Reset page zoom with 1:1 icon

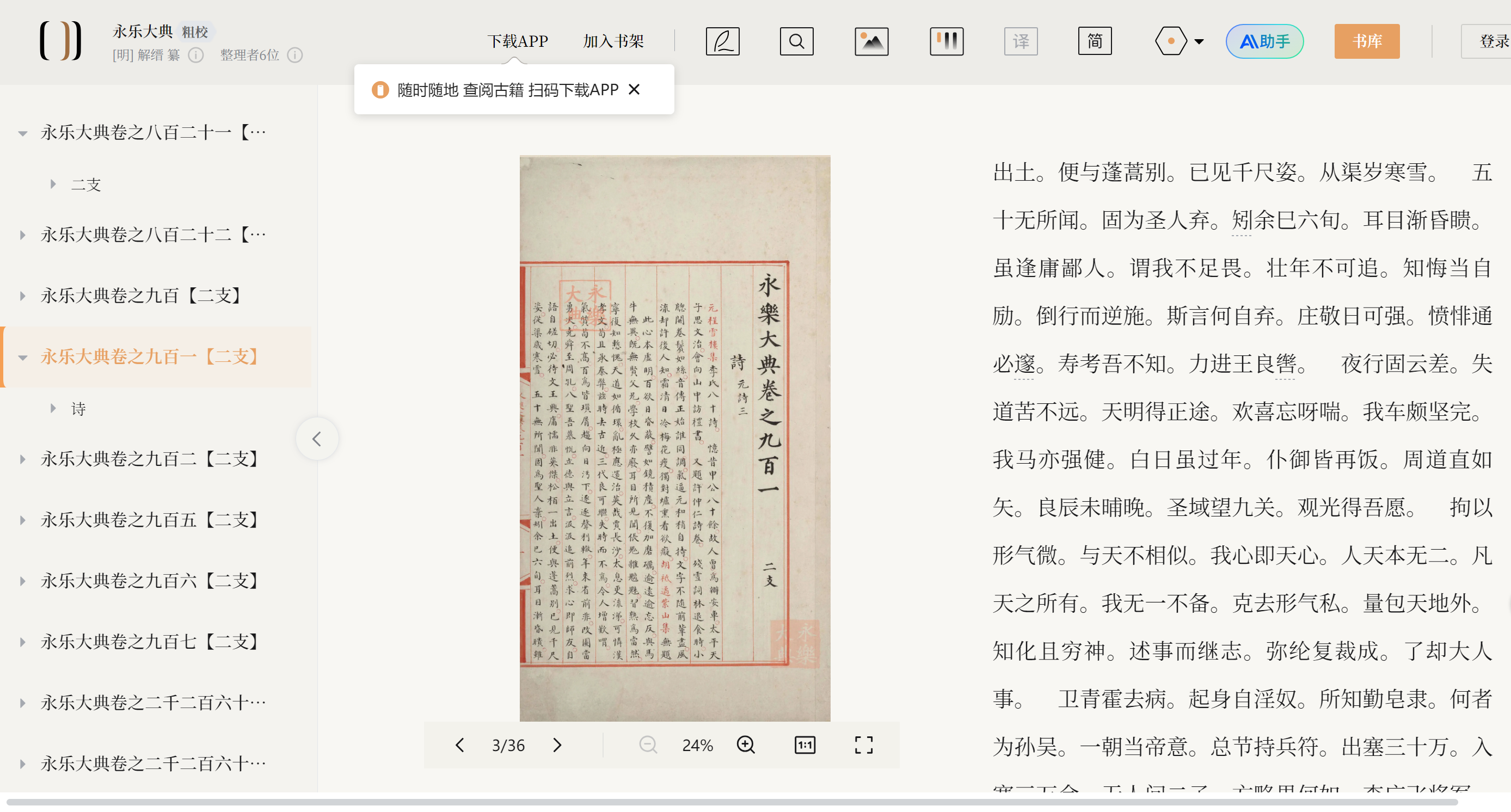(804, 745)
